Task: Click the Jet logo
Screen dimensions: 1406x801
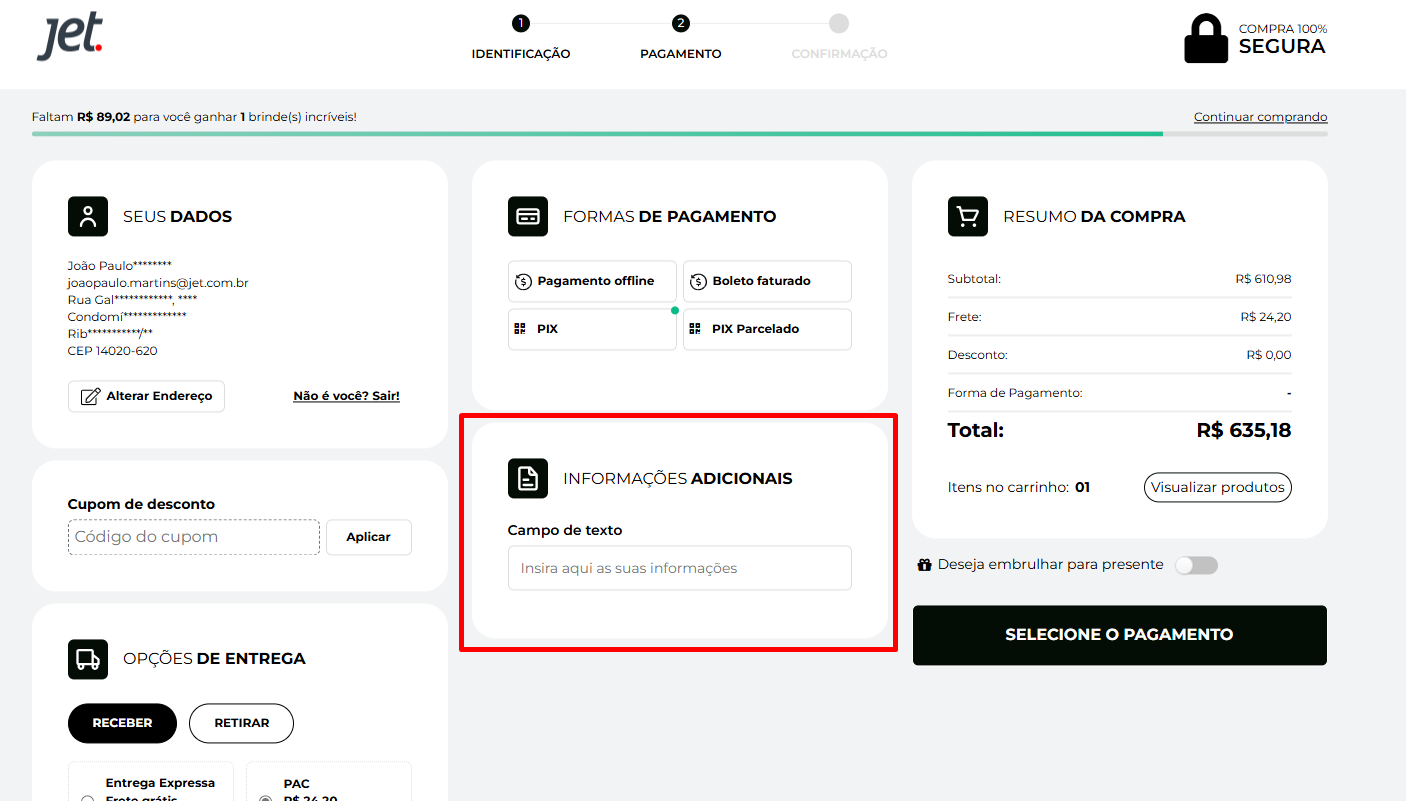Action: 69,37
